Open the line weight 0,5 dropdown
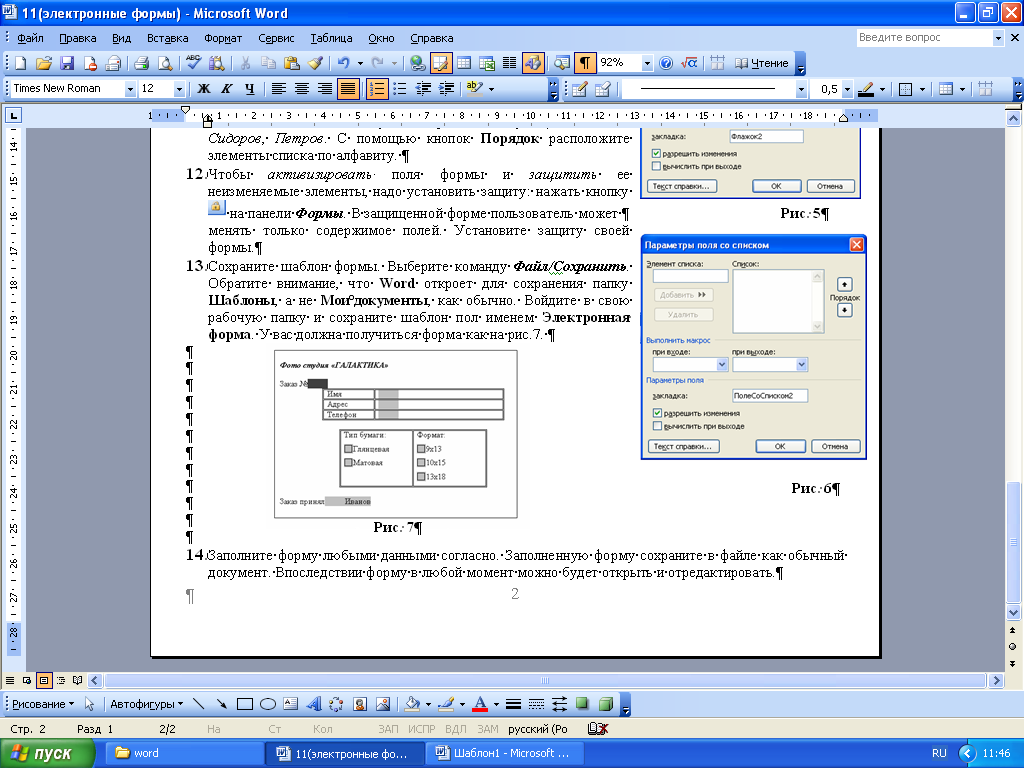1024x768 pixels. tap(847, 89)
